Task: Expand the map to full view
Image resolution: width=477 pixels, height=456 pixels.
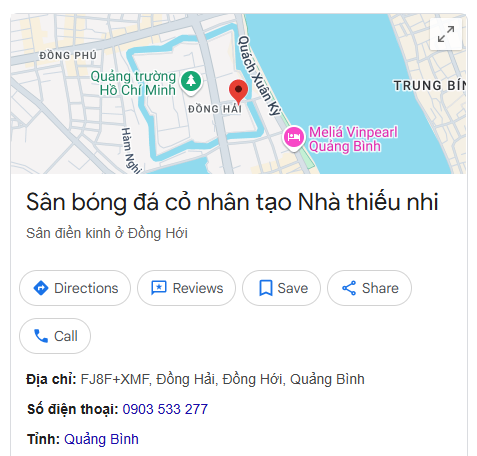Action: [x=446, y=34]
